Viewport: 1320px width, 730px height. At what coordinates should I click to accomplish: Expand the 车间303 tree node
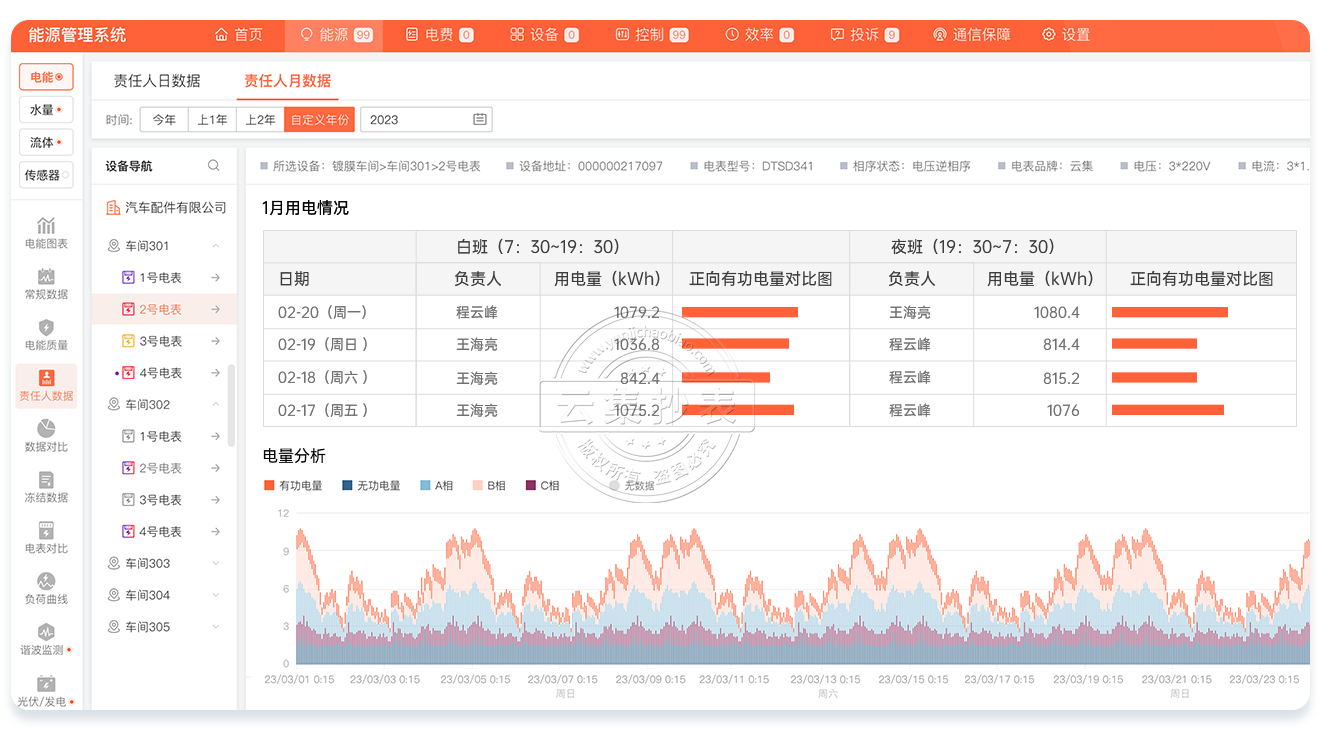[x=216, y=564]
